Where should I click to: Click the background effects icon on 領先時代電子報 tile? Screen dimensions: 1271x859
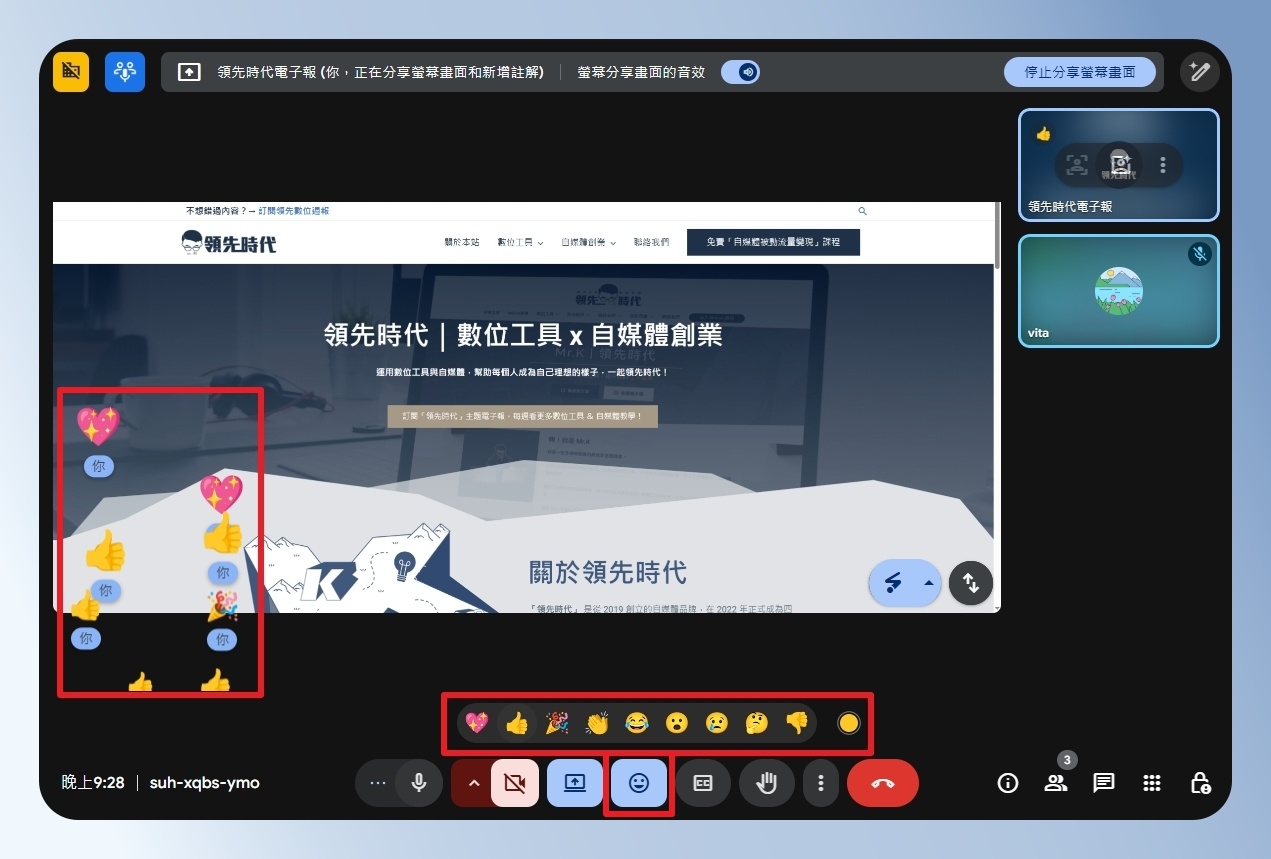coord(1120,165)
